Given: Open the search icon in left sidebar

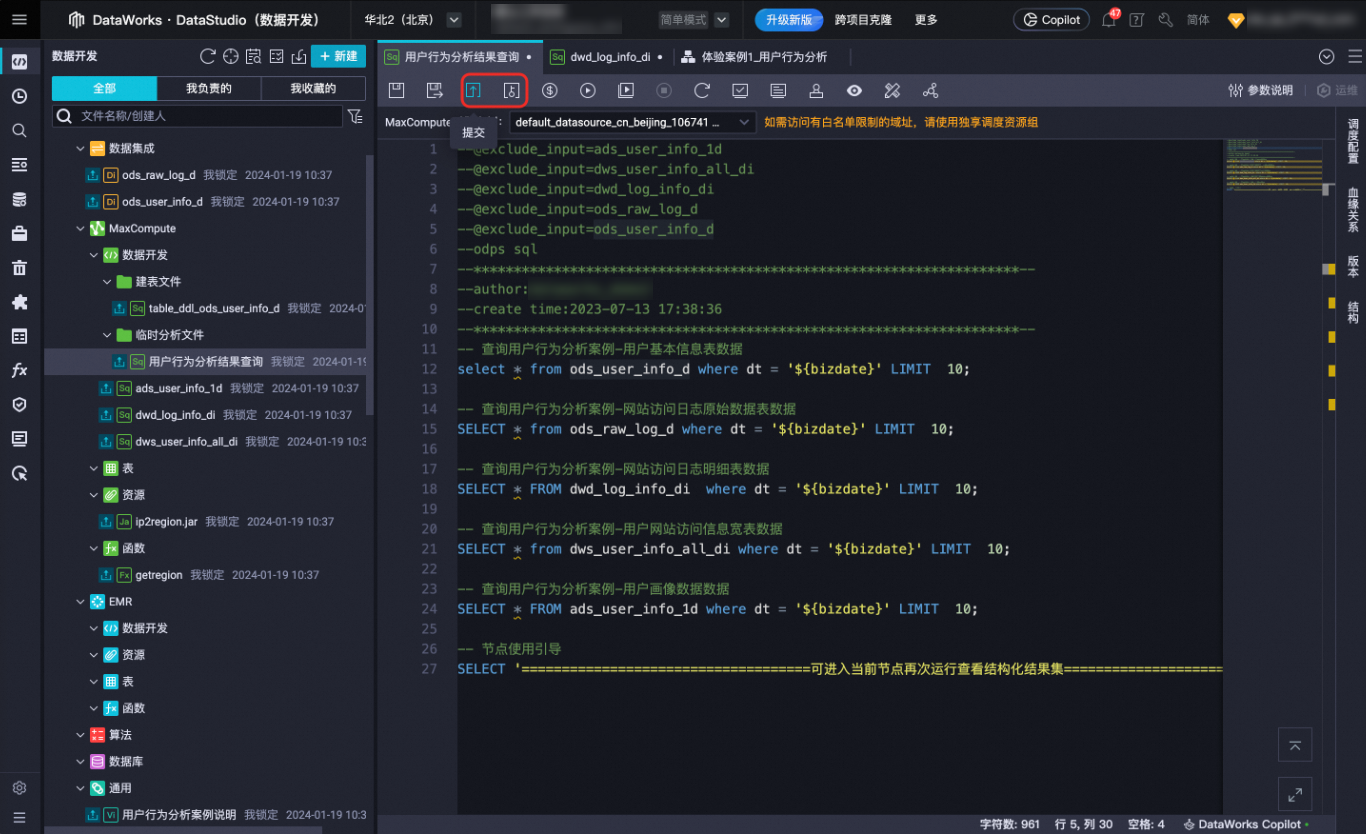Looking at the screenshot, I should coord(19,130).
